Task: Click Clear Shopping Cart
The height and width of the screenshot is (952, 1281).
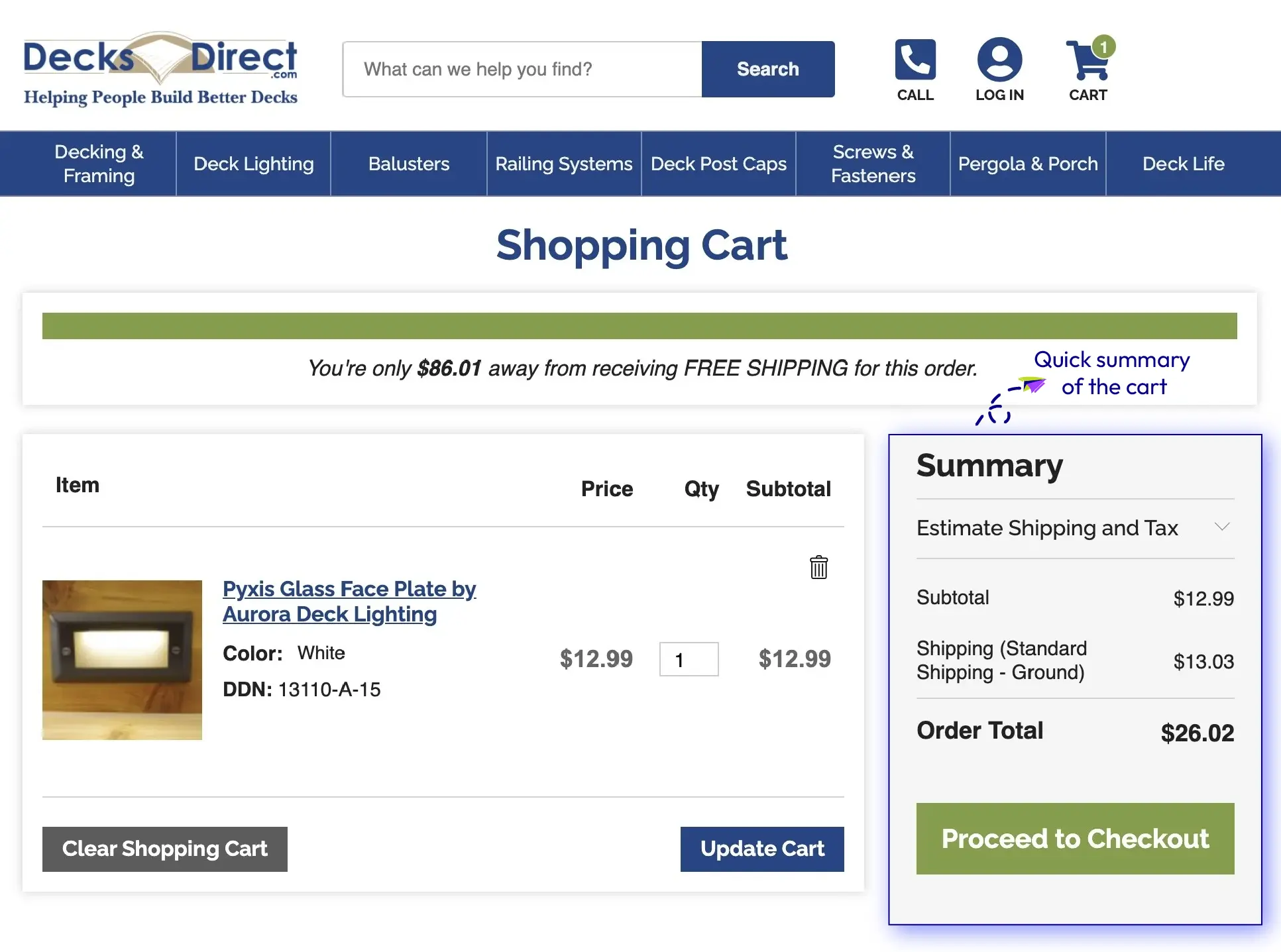Action: pos(164,849)
